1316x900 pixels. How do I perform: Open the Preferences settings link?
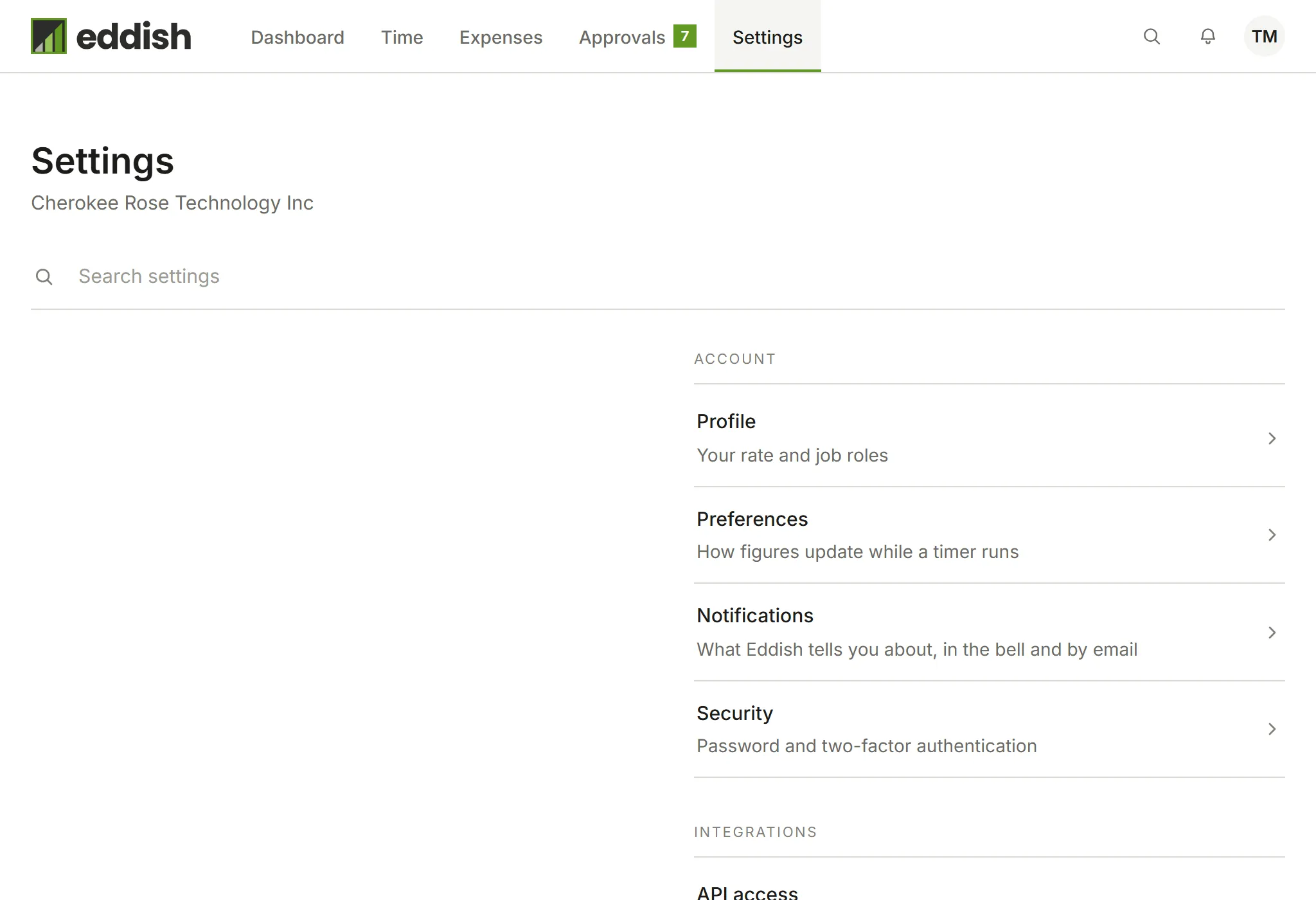(x=990, y=535)
